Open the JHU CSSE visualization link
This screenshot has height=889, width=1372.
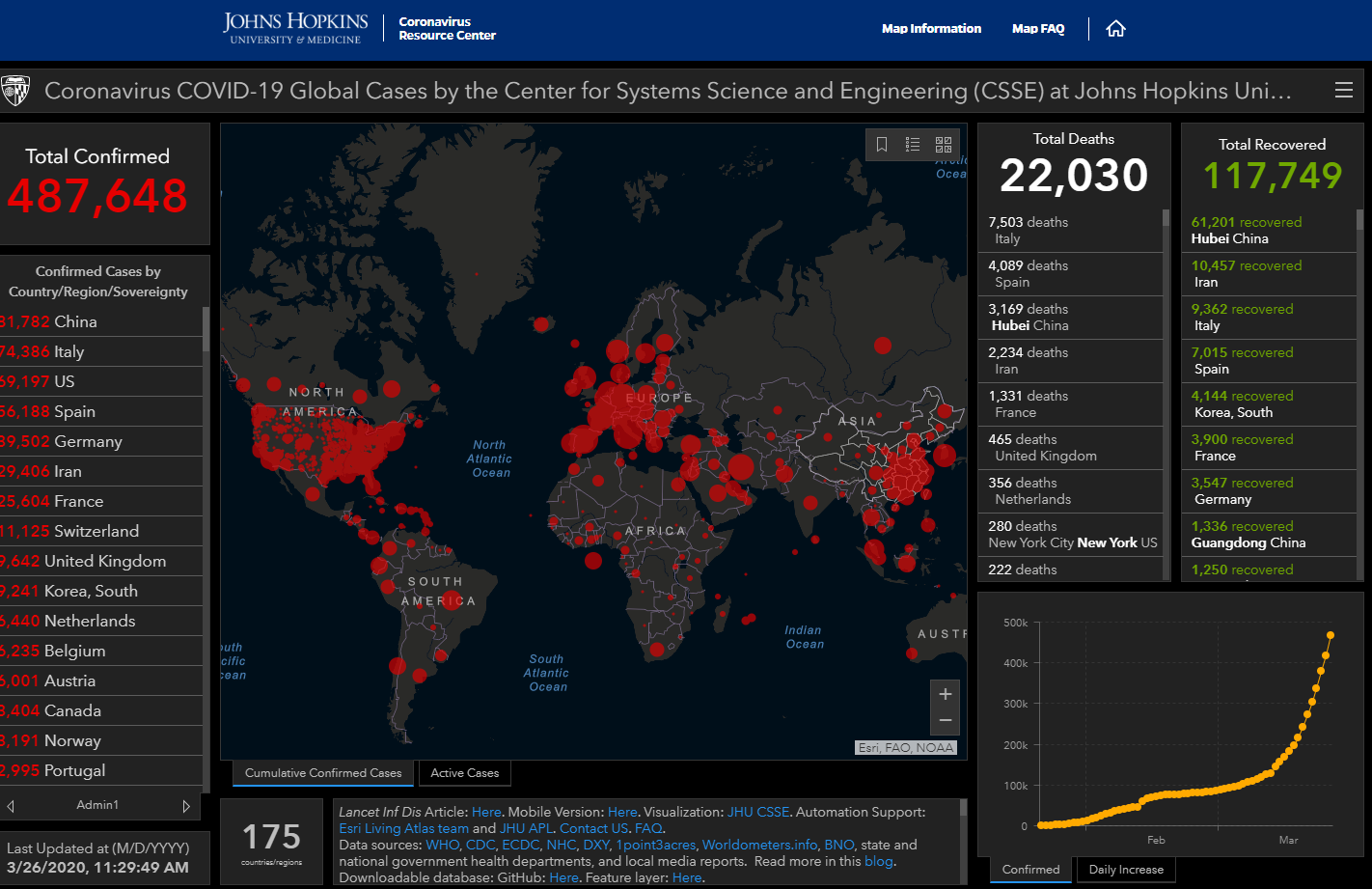(x=757, y=813)
